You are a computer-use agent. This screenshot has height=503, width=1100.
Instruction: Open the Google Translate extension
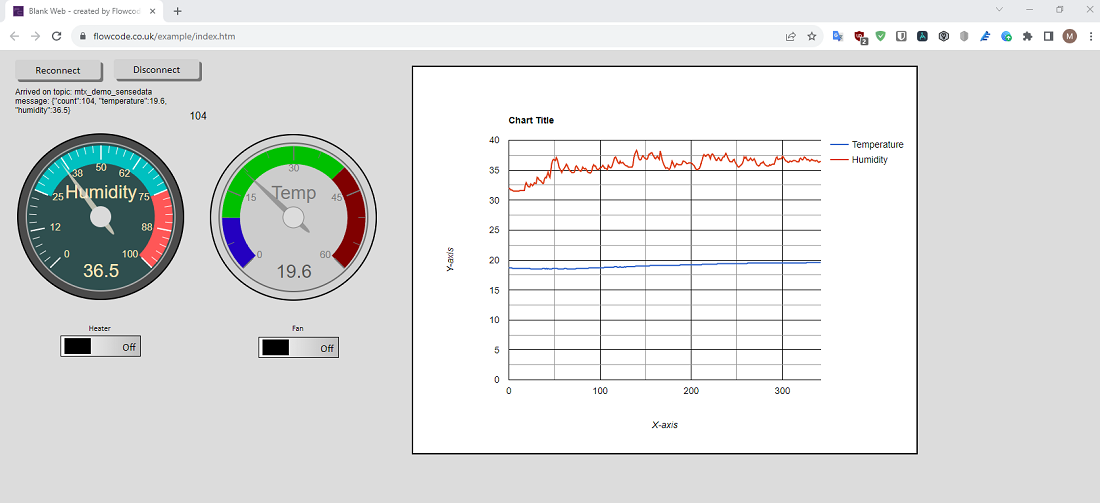pyautogui.click(x=838, y=36)
